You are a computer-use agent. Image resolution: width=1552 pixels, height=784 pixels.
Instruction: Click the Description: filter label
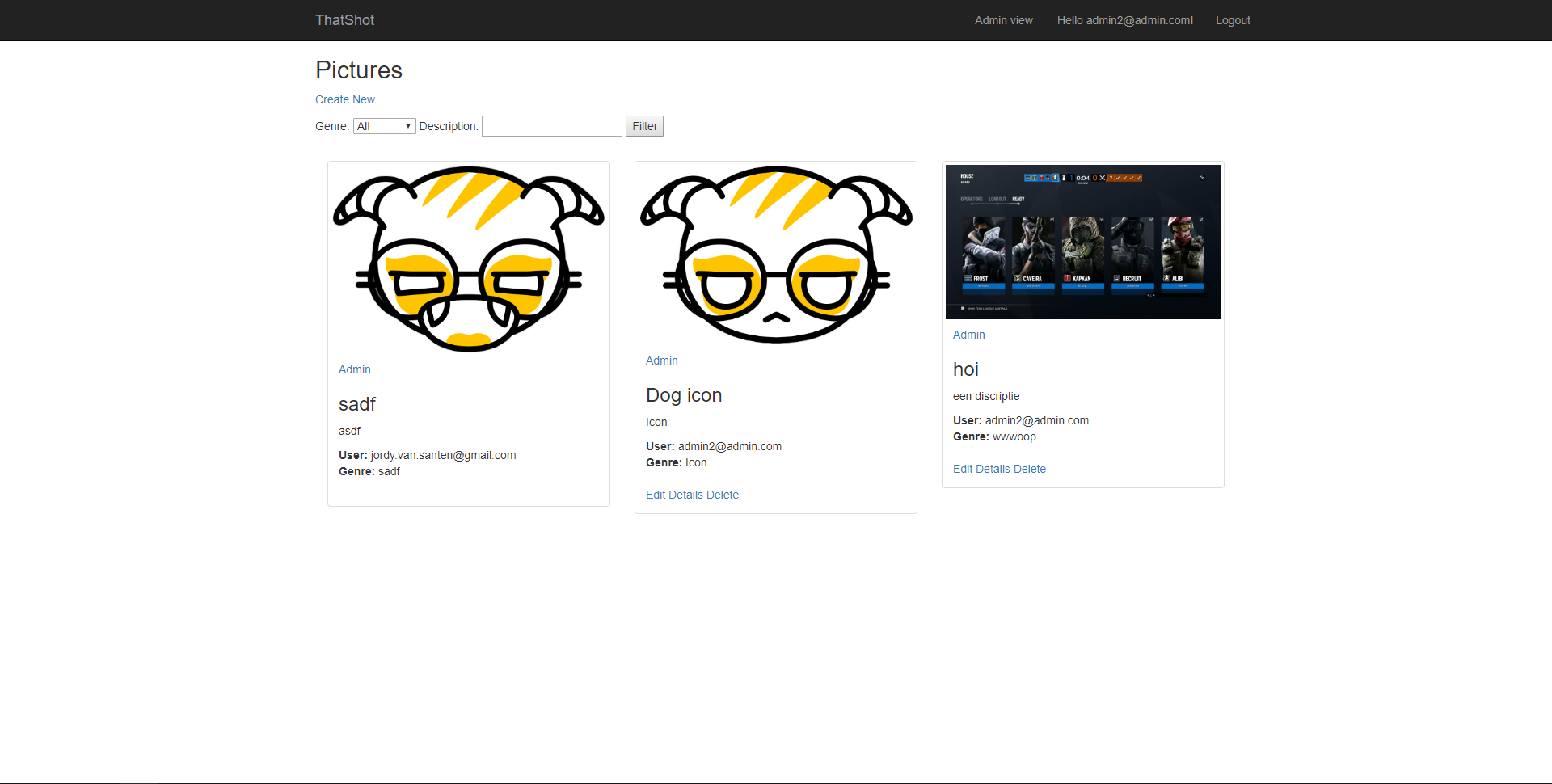click(x=449, y=126)
